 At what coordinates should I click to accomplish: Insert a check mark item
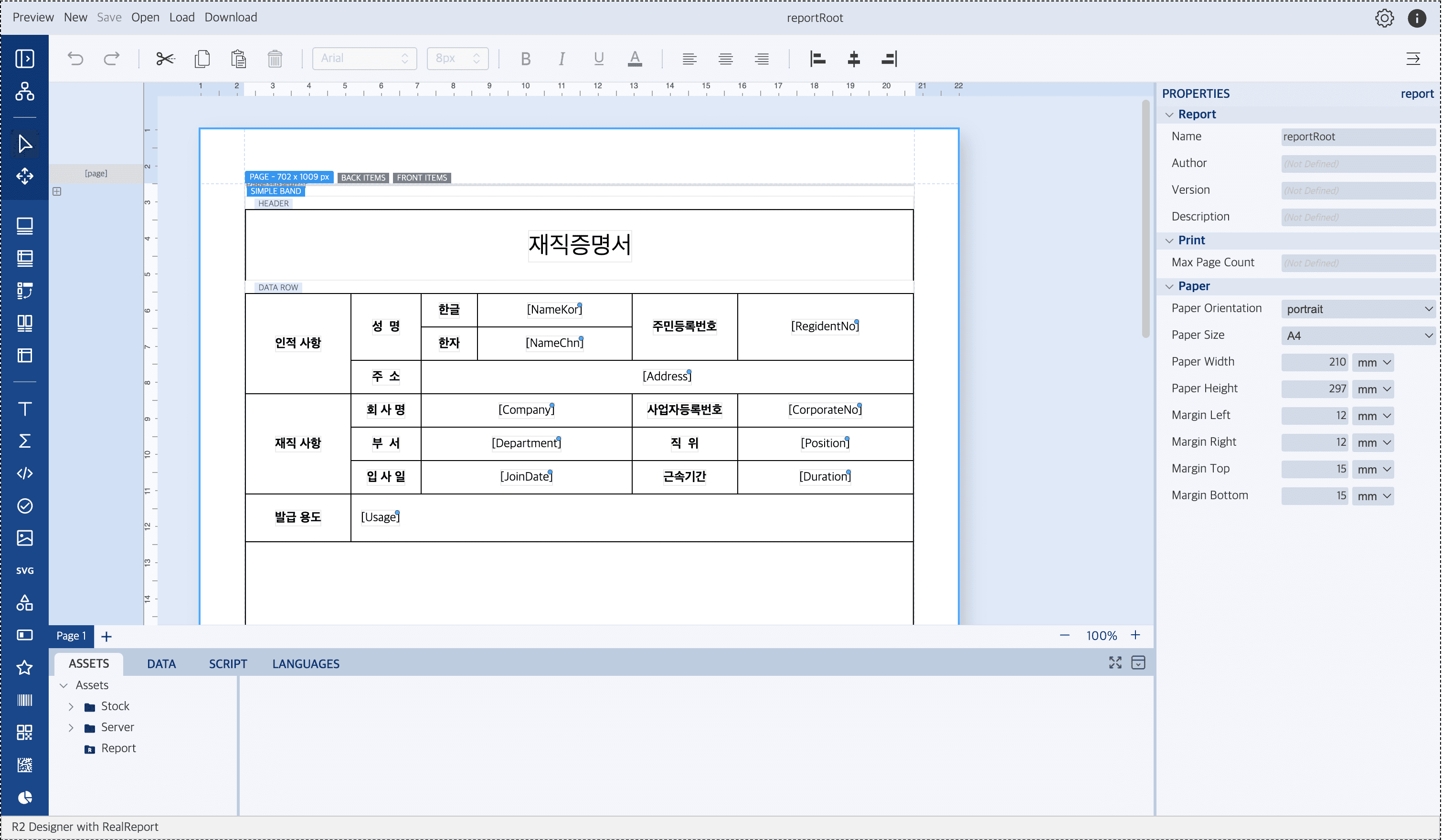pyautogui.click(x=25, y=505)
